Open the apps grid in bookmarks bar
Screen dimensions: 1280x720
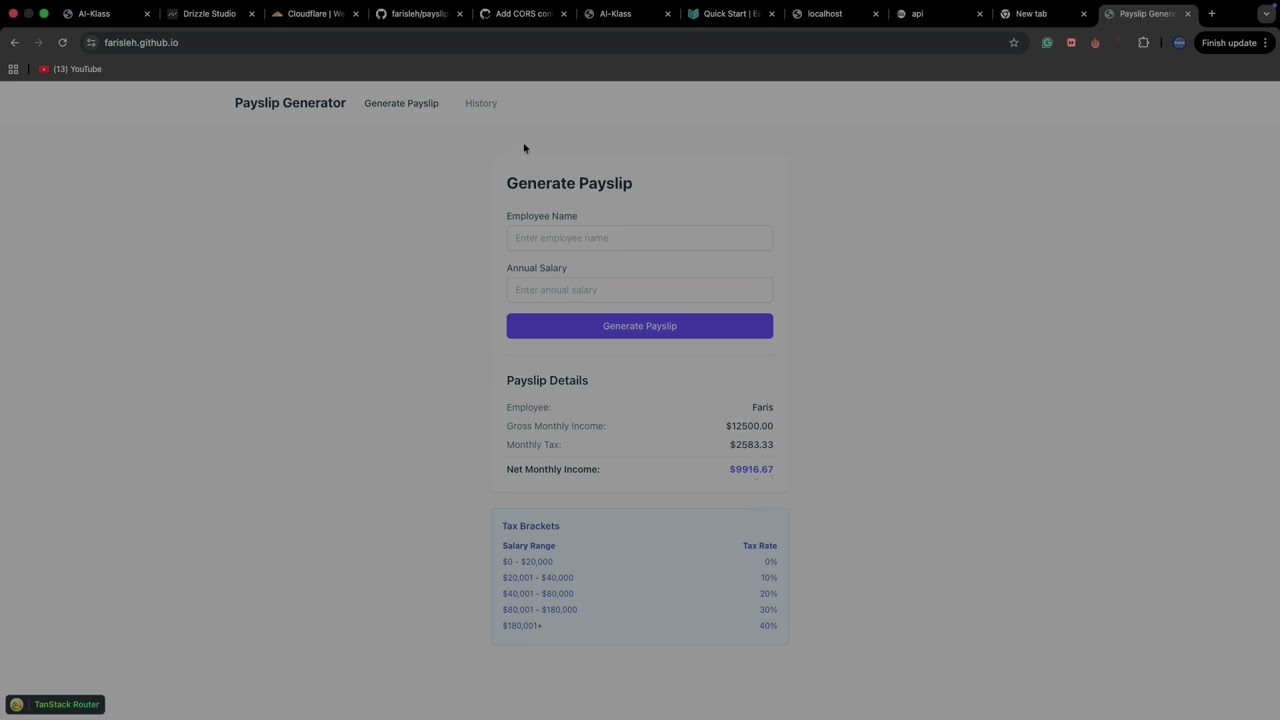(x=13, y=69)
